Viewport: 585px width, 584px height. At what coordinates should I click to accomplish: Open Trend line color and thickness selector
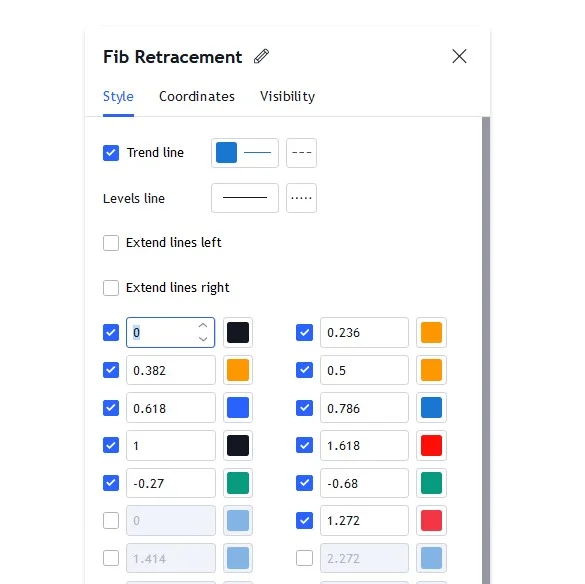[x=245, y=153]
